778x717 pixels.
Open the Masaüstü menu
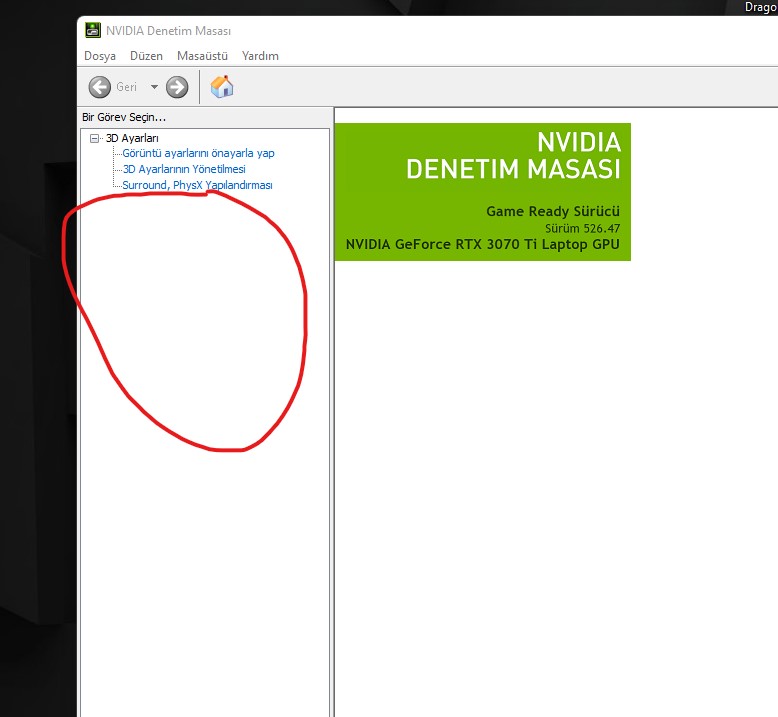[202, 56]
